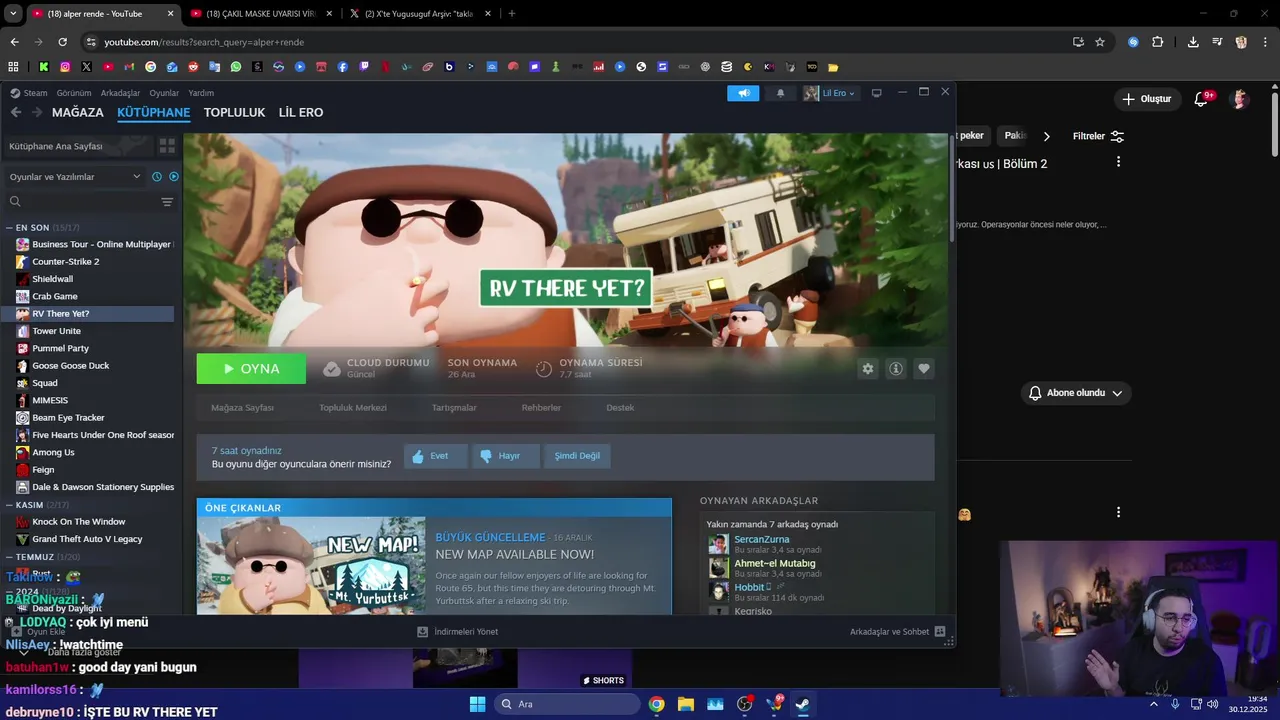Expand the Lil Ero account dropdown
Screen dimensions: 1280x720
(x=829, y=93)
